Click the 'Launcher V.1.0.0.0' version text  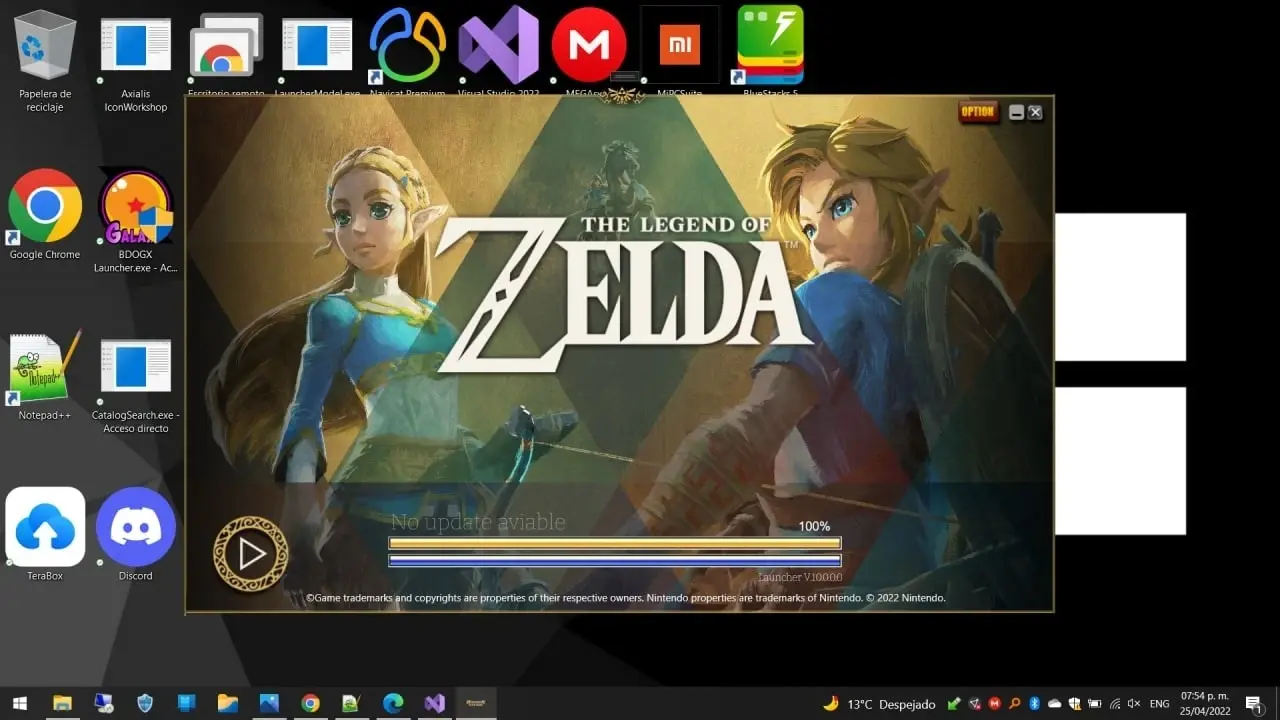800,577
